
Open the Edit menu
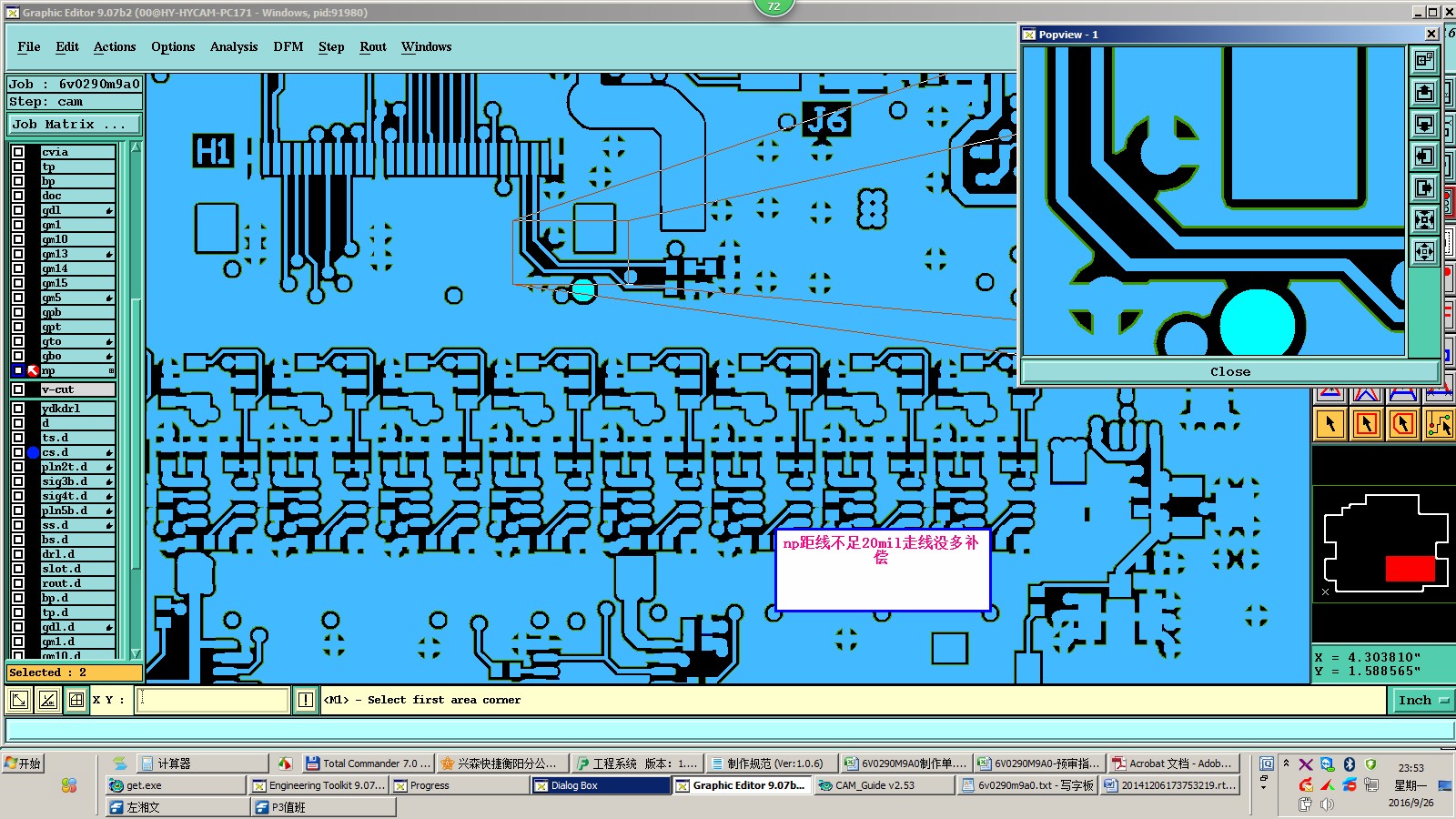(x=67, y=46)
